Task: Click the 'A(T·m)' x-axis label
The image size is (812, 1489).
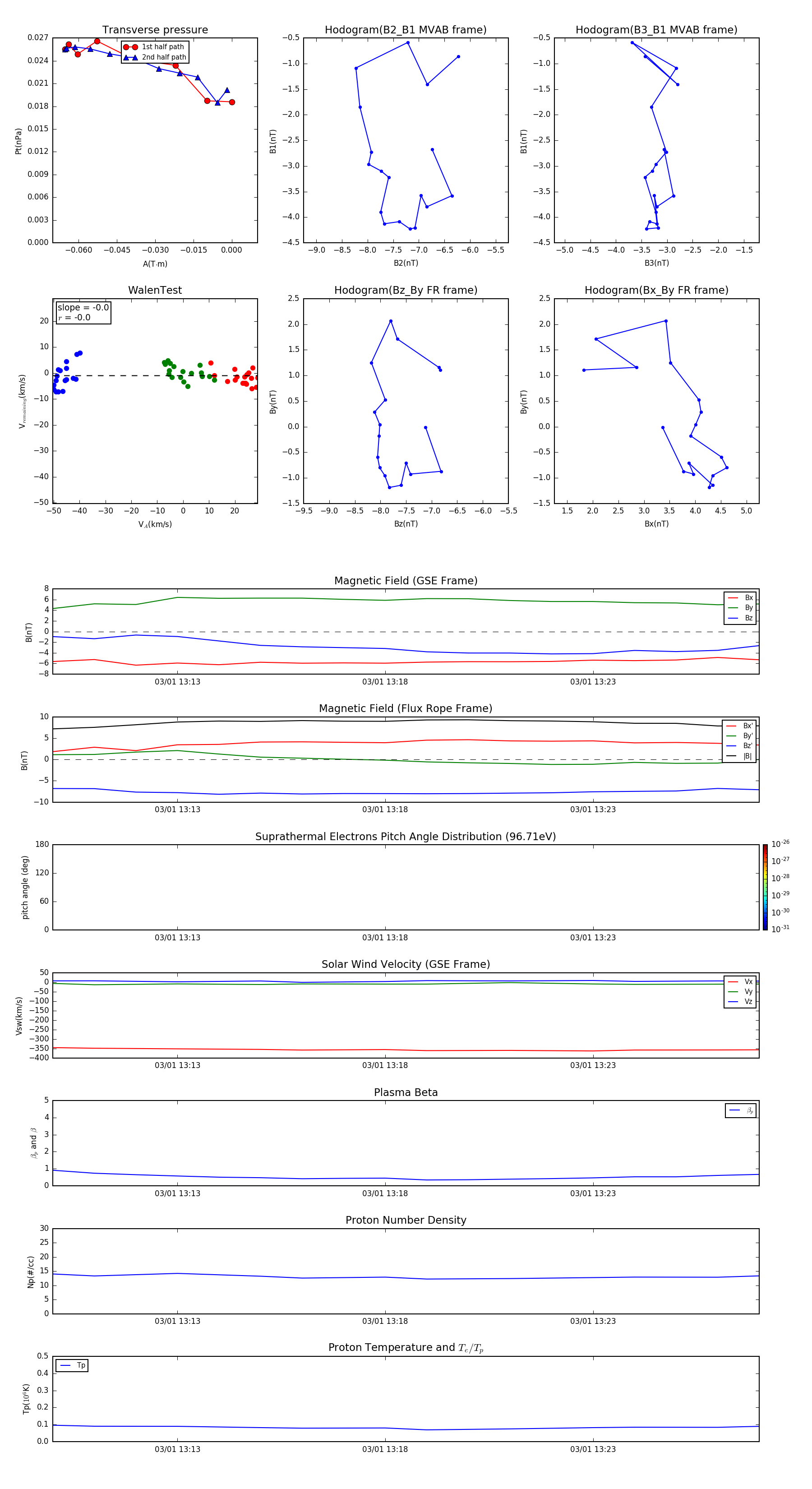Action: click(155, 264)
